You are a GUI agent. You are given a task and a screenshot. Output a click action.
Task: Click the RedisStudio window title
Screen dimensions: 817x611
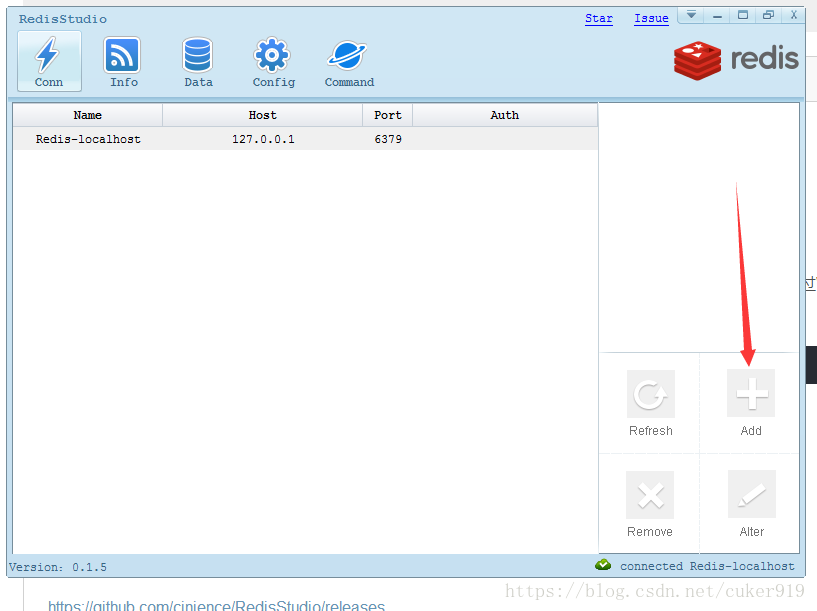click(x=63, y=19)
